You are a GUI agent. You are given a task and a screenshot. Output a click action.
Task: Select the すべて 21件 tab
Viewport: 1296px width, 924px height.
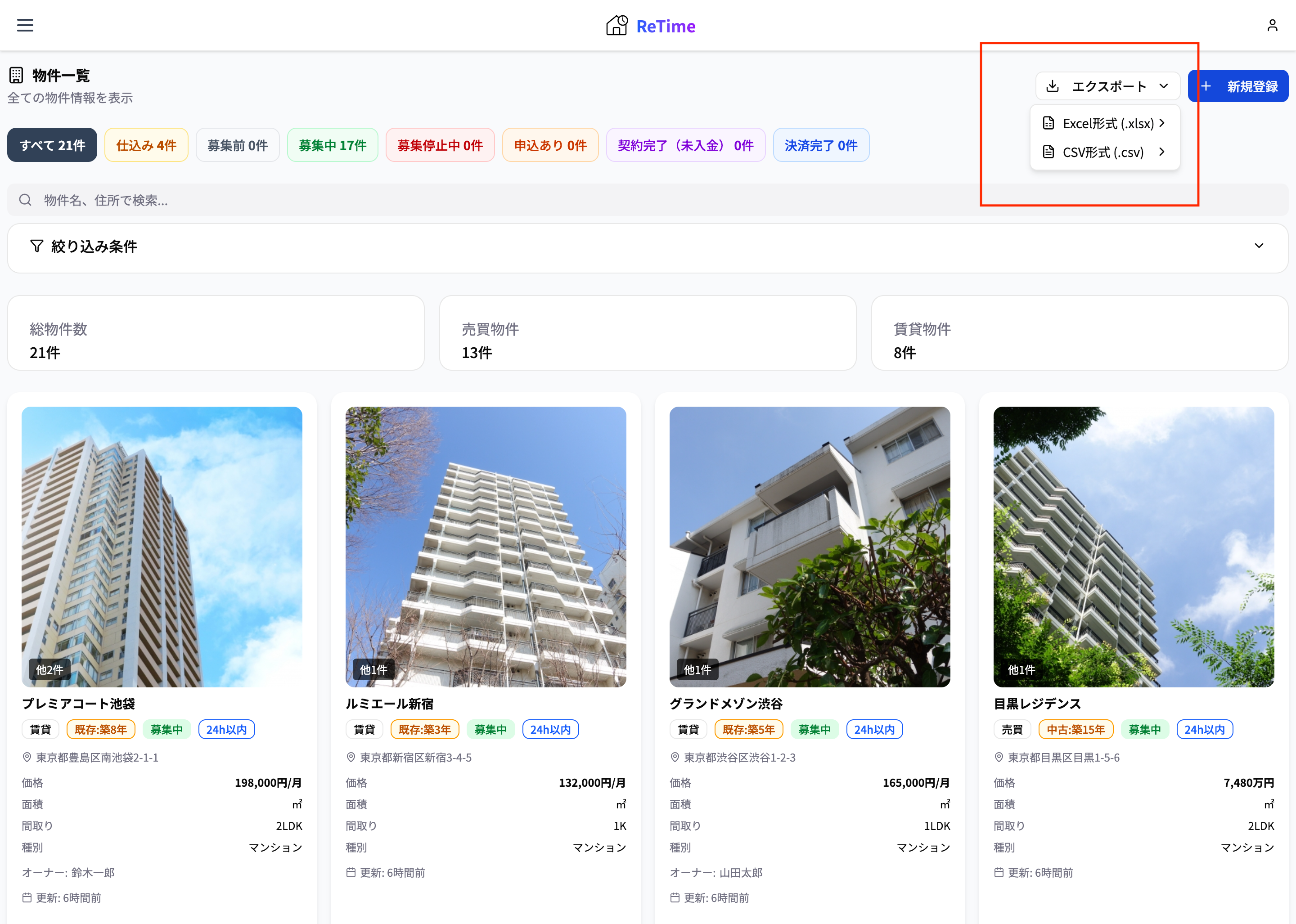pos(52,145)
